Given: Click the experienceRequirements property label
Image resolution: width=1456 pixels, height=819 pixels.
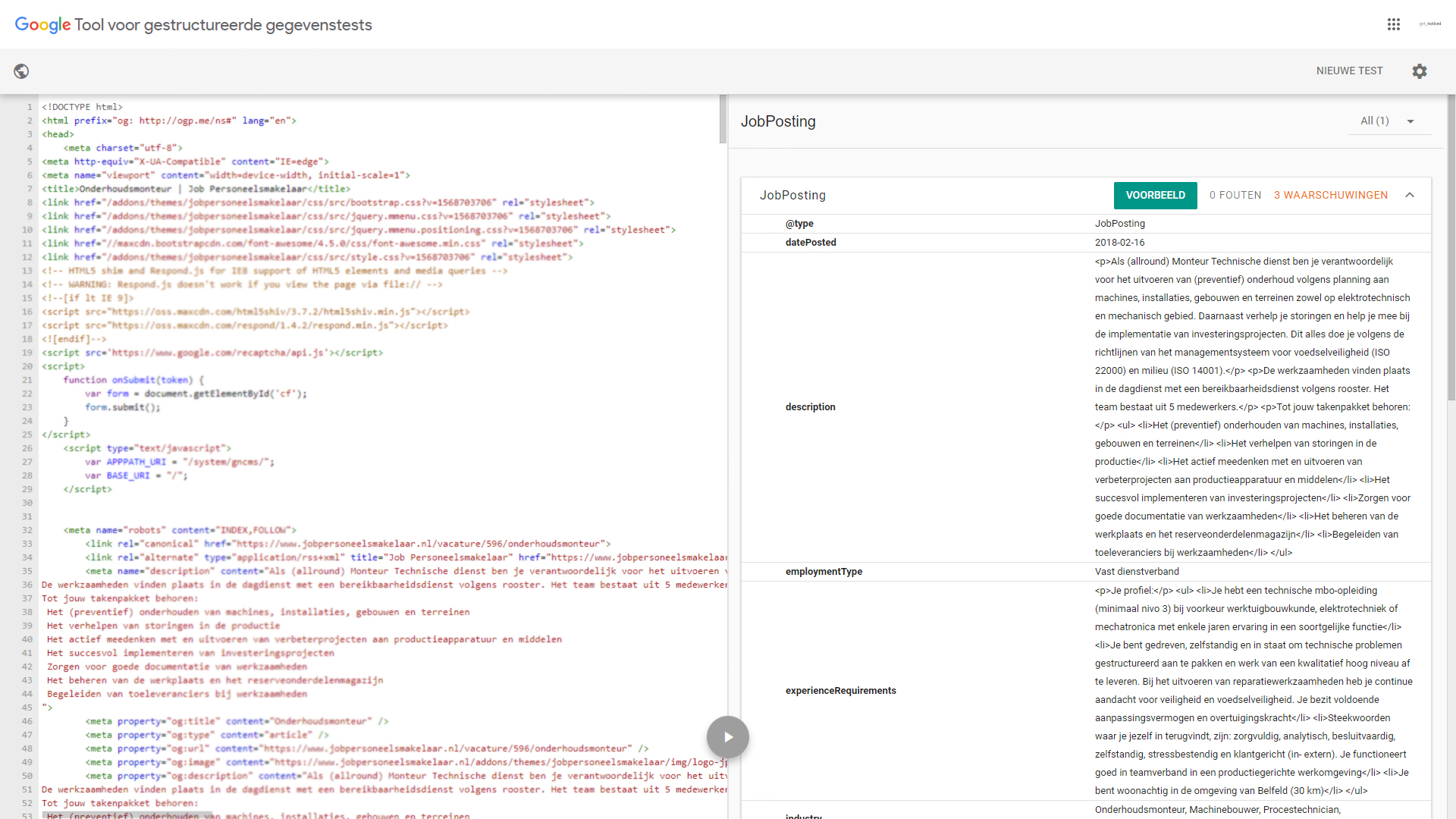Looking at the screenshot, I should tap(840, 691).
